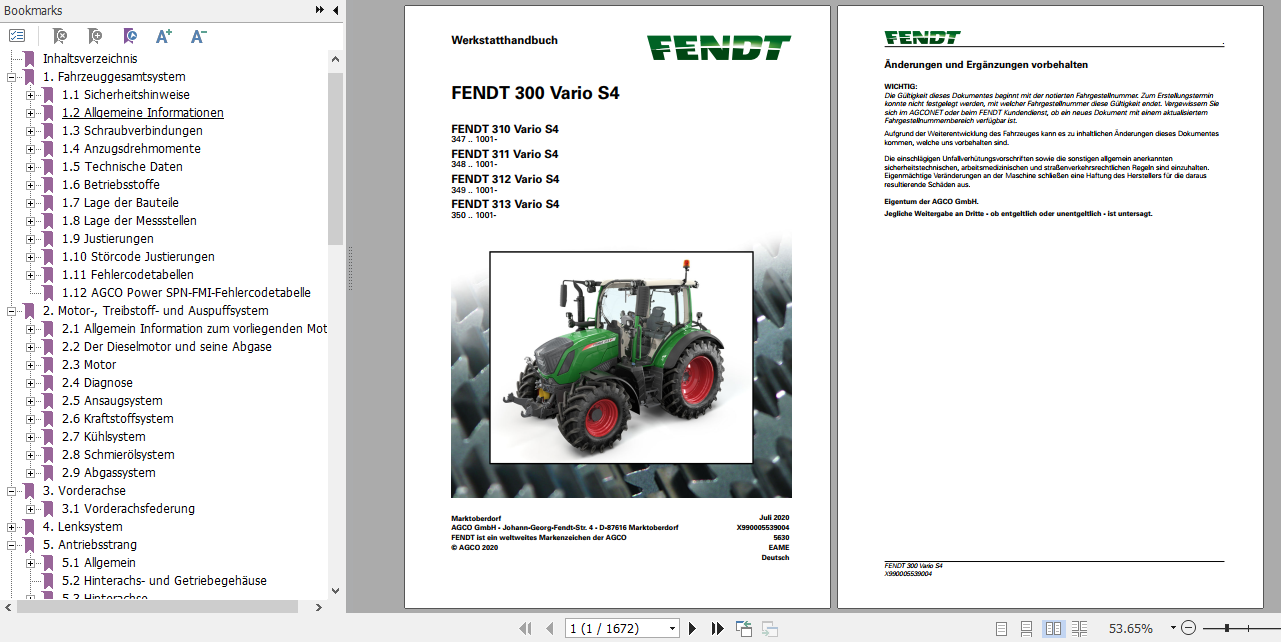Viewport: 1281px width, 642px height.
Task: Expand the 1.6 Betriebsstoffe bookmark
Action: tap(31, 185)
